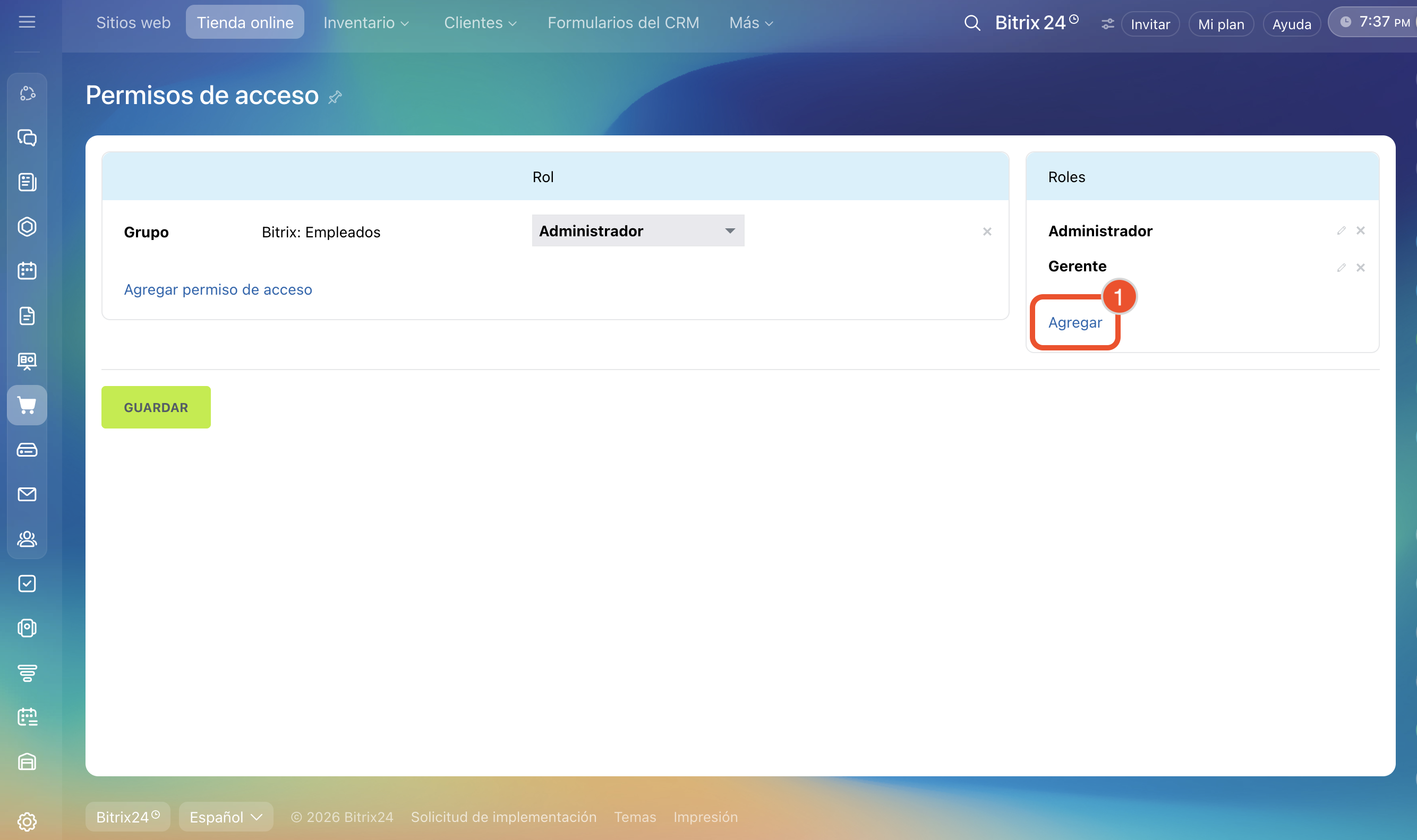Open the online store cart icon in sidebar

pyautogui.click(x=27, y=405)
